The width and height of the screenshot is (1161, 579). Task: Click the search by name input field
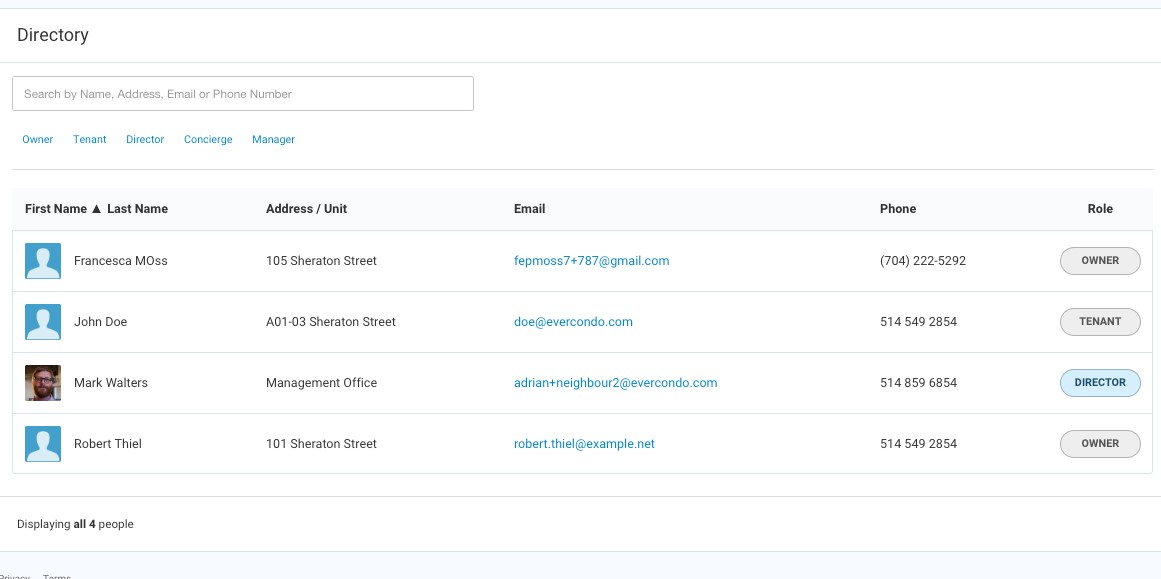[243, 93]
